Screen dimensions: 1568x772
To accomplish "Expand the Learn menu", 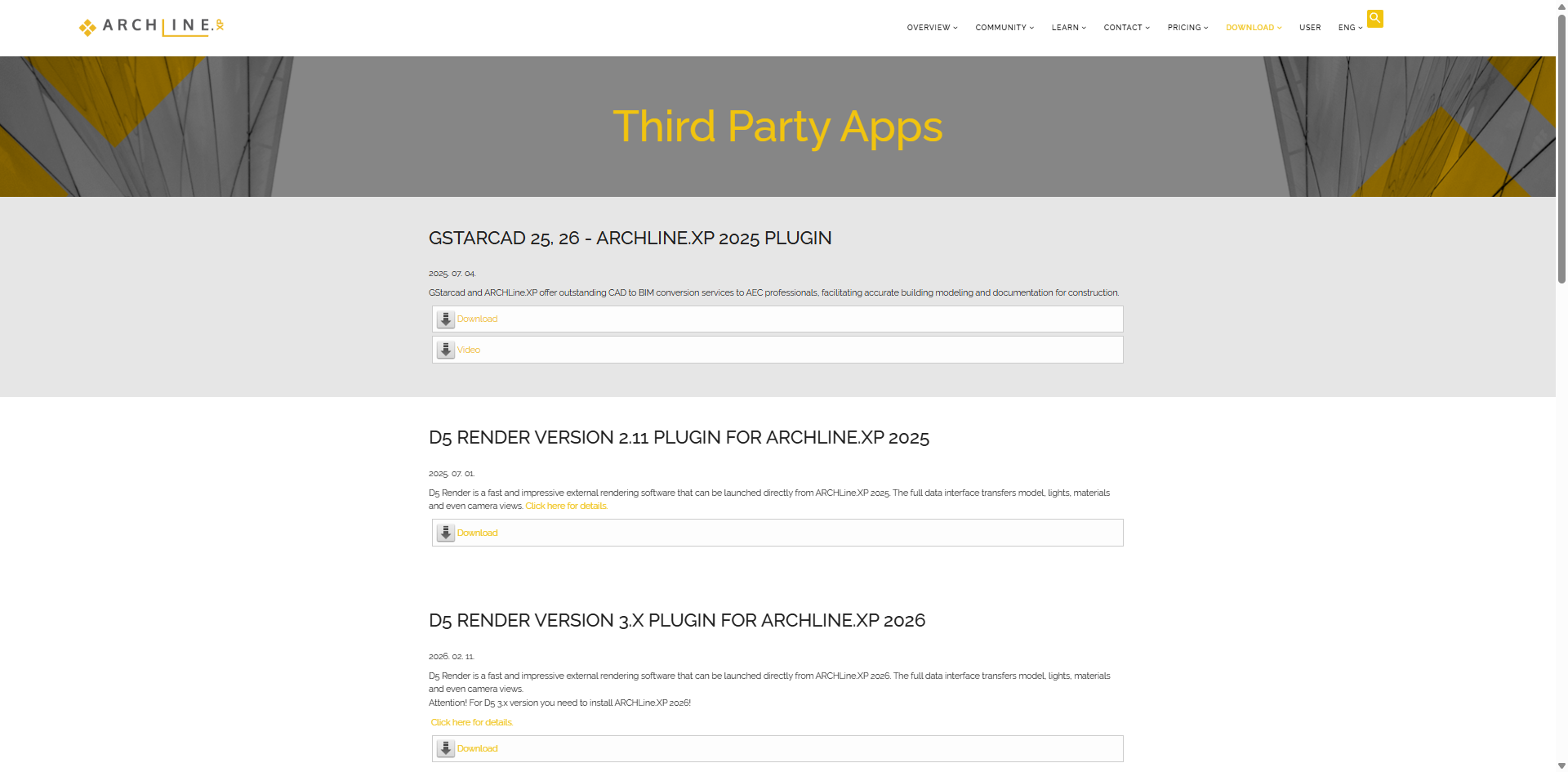I will coord(1068,28).
